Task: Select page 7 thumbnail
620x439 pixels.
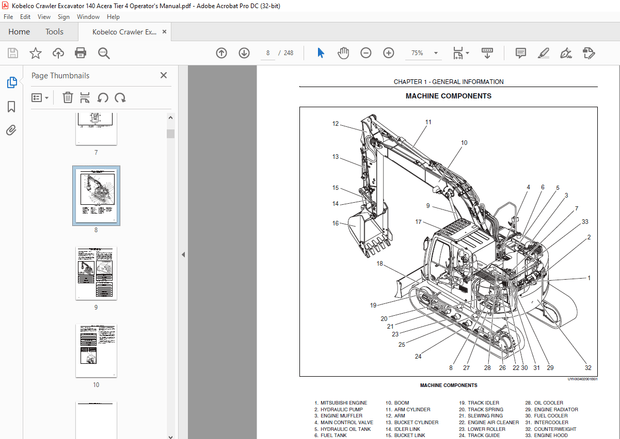Action: click(x=96, y=129)
